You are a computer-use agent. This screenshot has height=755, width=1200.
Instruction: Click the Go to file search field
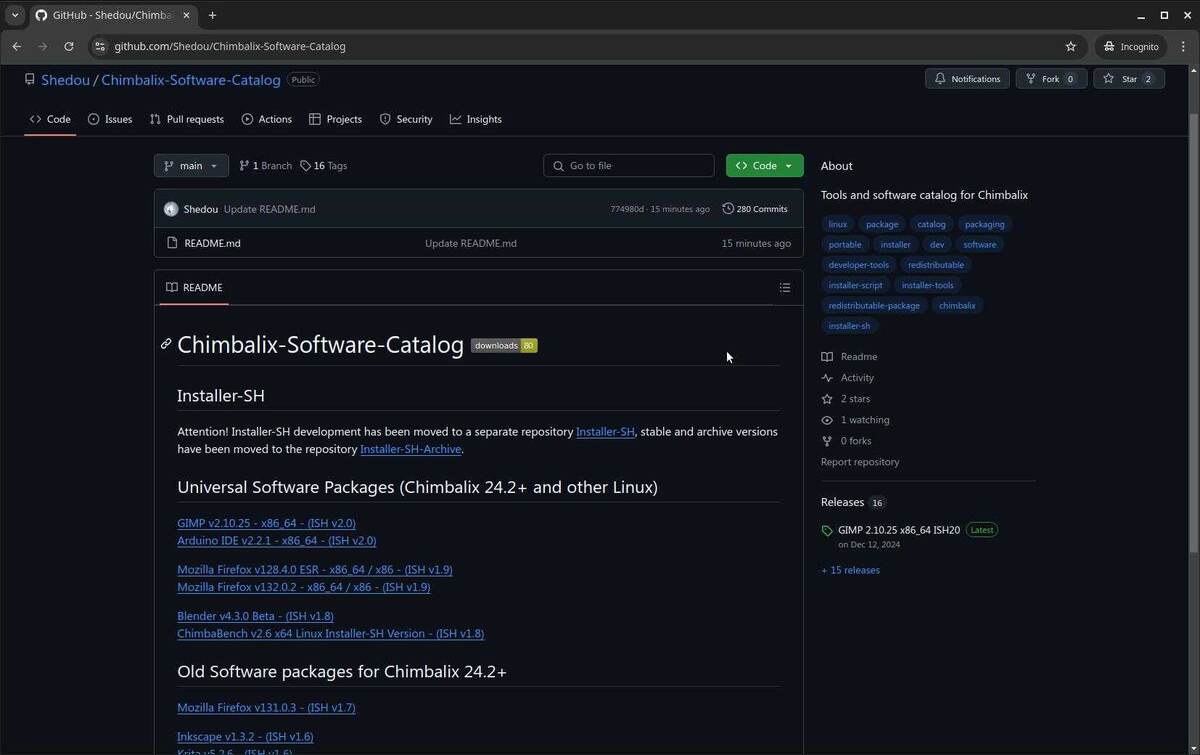point(629,166)
